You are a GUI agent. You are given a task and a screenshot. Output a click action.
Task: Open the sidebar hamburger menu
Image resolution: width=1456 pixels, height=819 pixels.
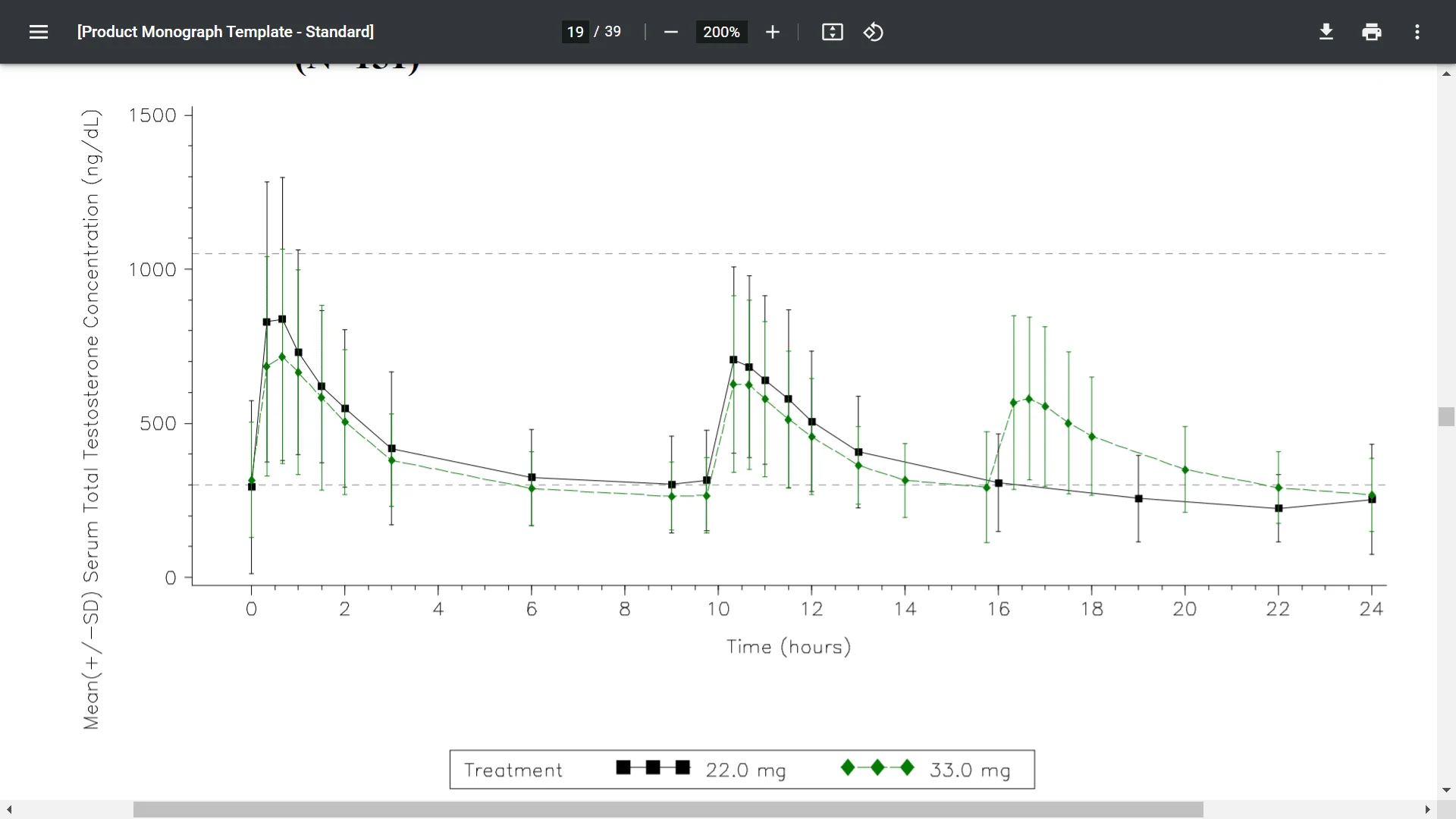point(39,32)
